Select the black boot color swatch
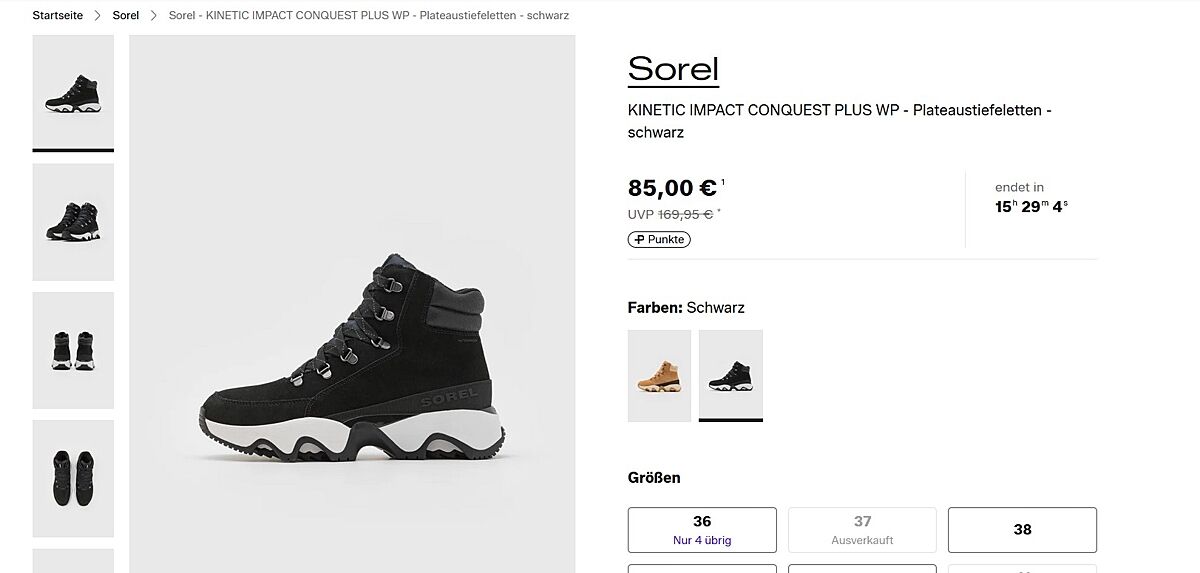The height and width of the screenshot is (573, 1200). click(730, 375)
